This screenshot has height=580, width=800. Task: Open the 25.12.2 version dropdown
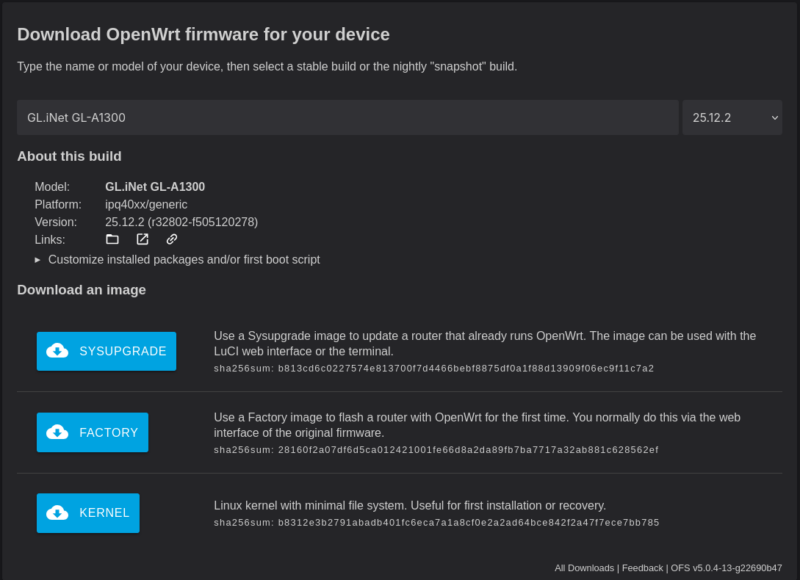click(x=734, y=117)
